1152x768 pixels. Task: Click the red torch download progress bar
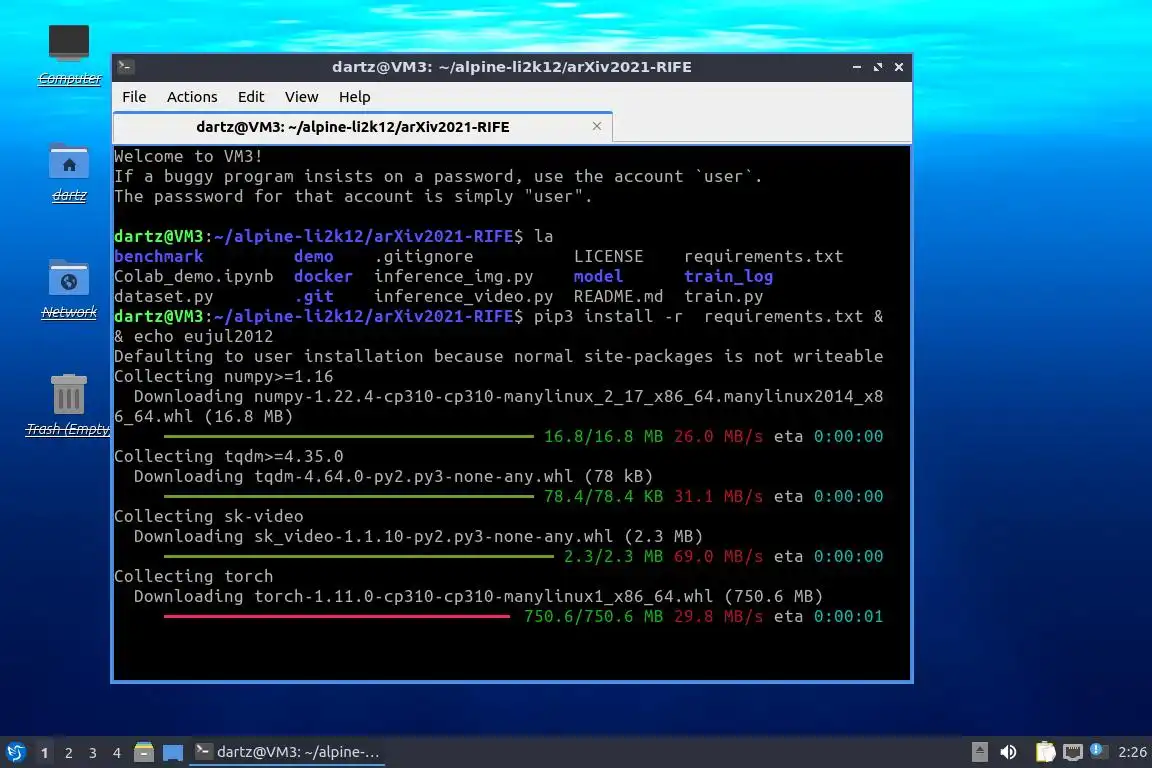pyautogui.click(x=336, y=617)
